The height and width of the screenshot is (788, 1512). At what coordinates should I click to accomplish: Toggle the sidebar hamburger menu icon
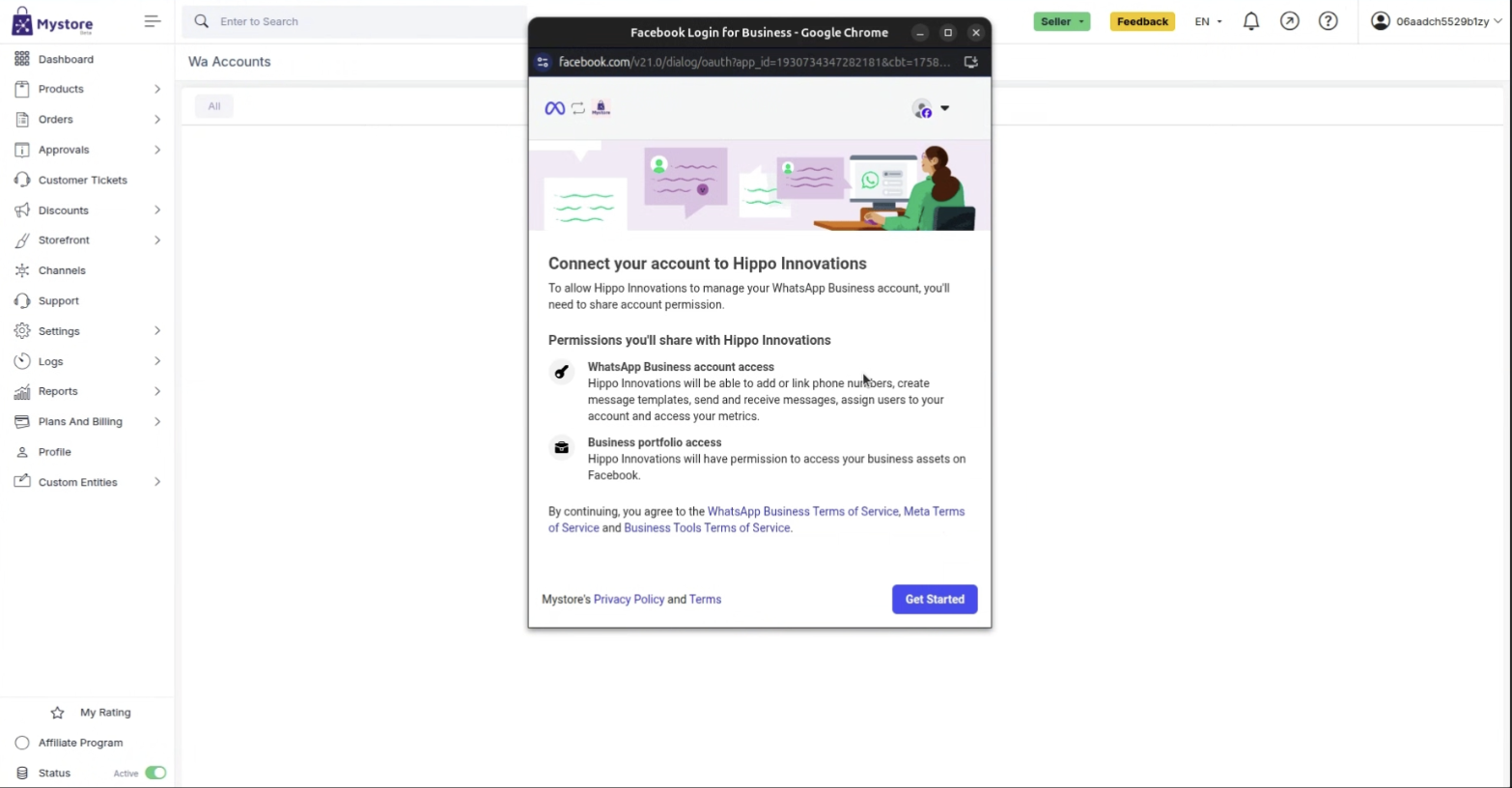tap(152, 21)
